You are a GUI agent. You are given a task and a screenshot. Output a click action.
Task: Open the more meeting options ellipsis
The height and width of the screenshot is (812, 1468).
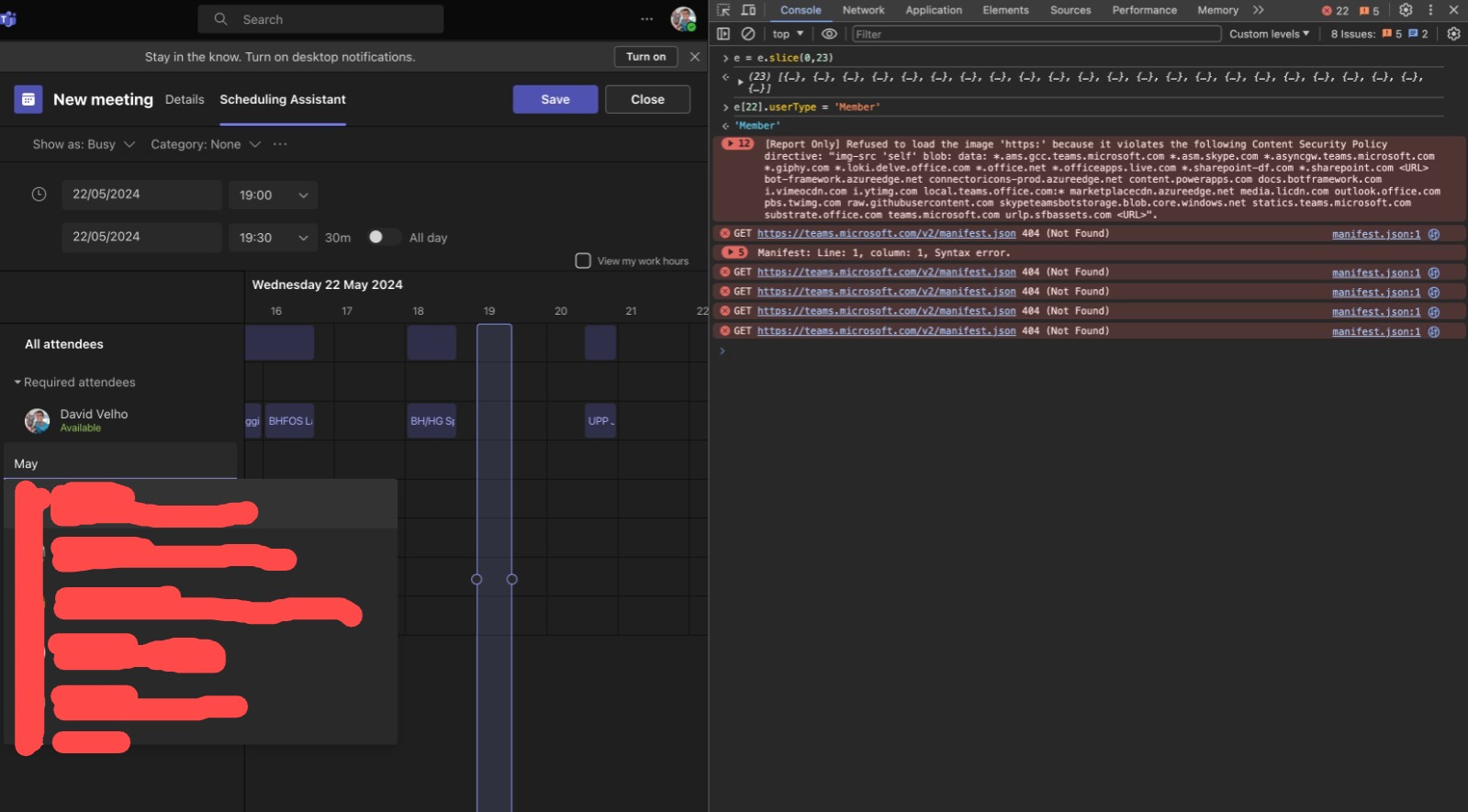coord(280,144)
